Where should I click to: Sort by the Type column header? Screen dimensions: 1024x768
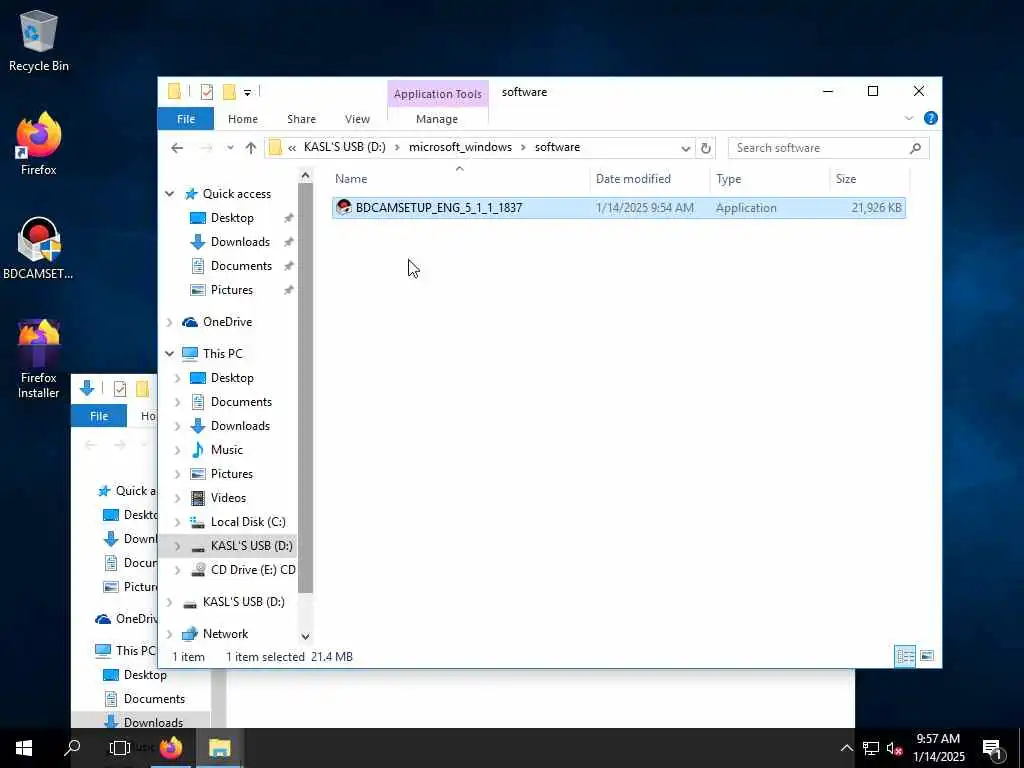click(x=769, y=179)
